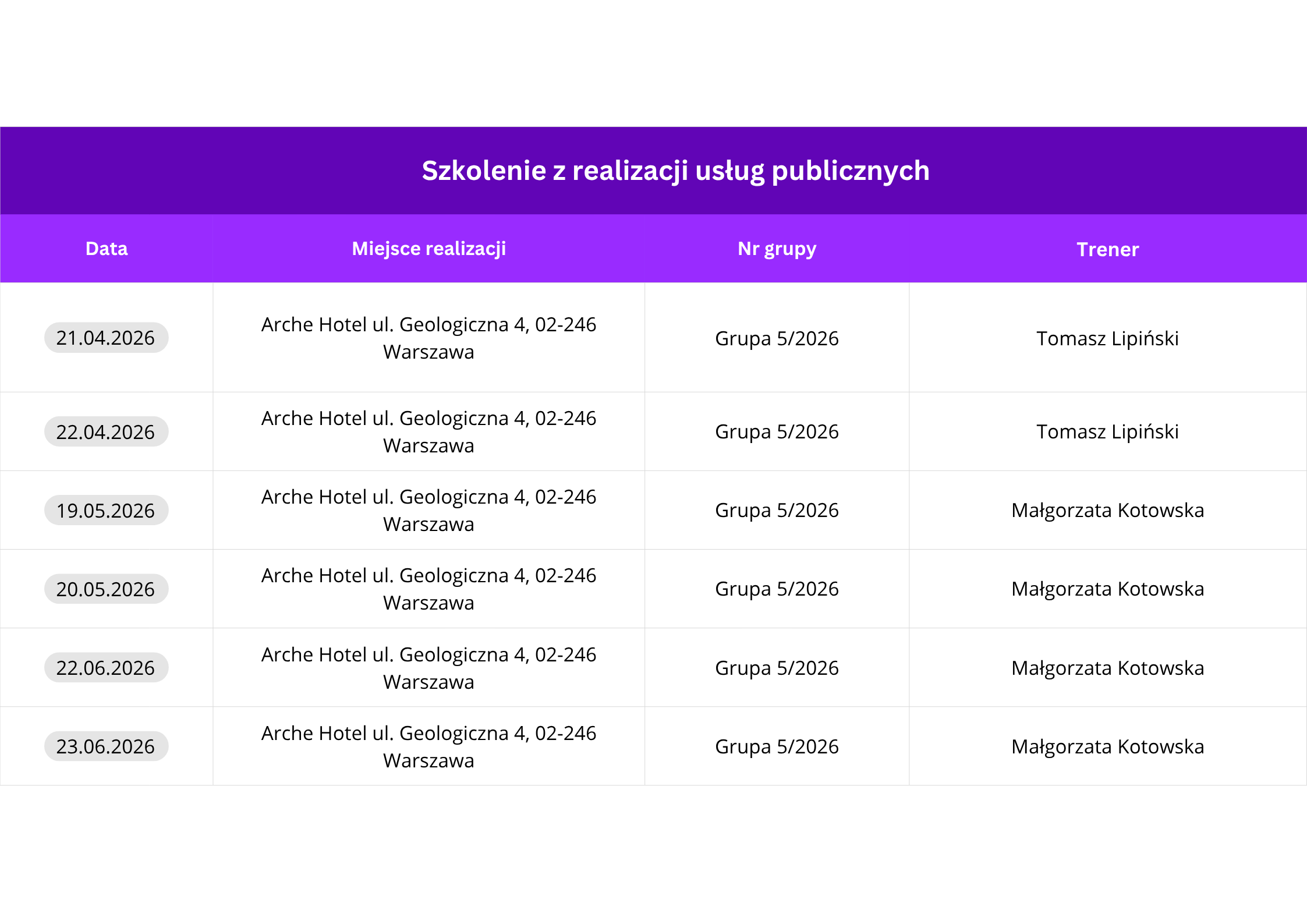Screen dimensions: 1307x924
Task: Click the Nr grupy column header
Action: [x=777, y=249]
